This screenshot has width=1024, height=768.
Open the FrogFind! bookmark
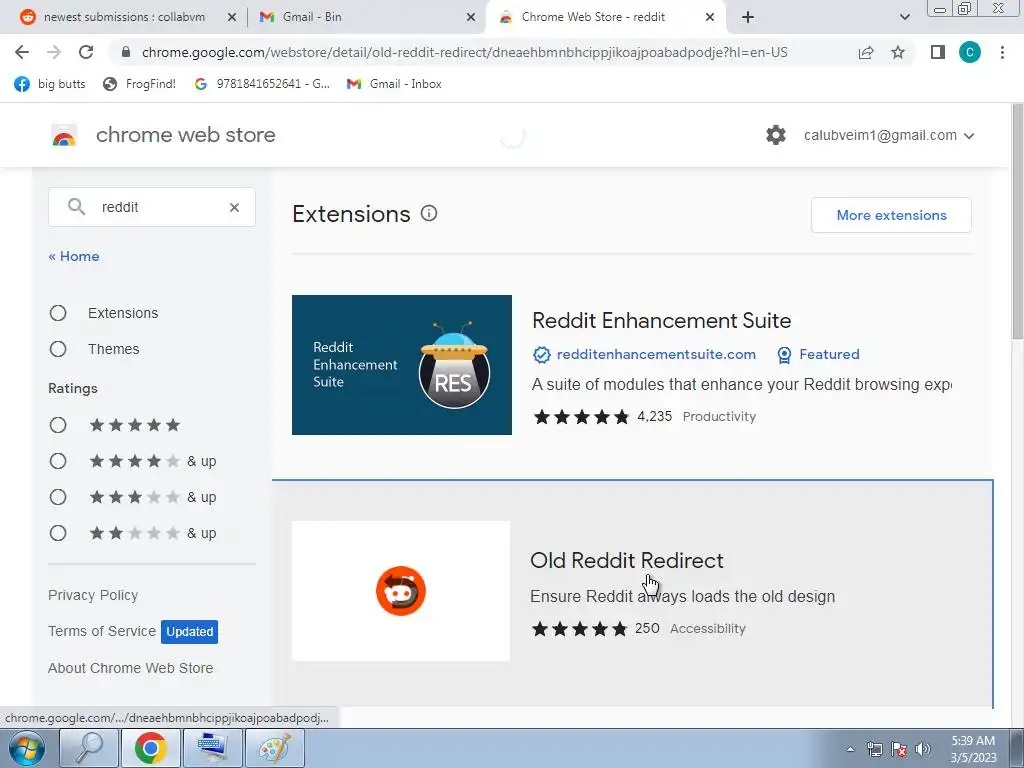coord(140,84)
